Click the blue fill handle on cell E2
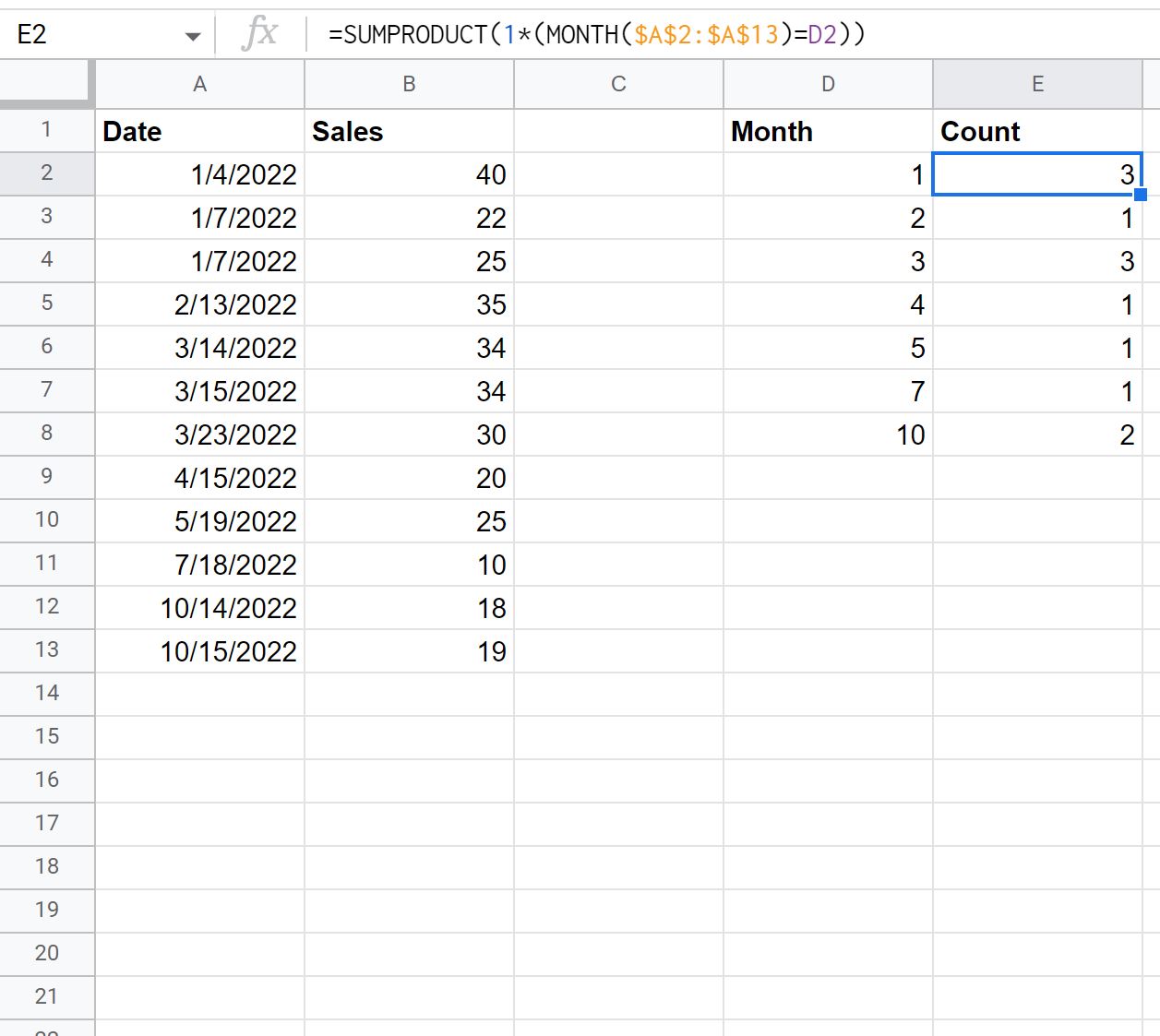1160x1036 pixels. [1142, 194]
